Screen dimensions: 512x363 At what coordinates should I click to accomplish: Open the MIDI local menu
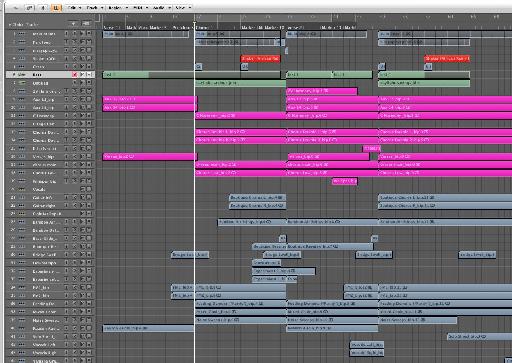140,7
